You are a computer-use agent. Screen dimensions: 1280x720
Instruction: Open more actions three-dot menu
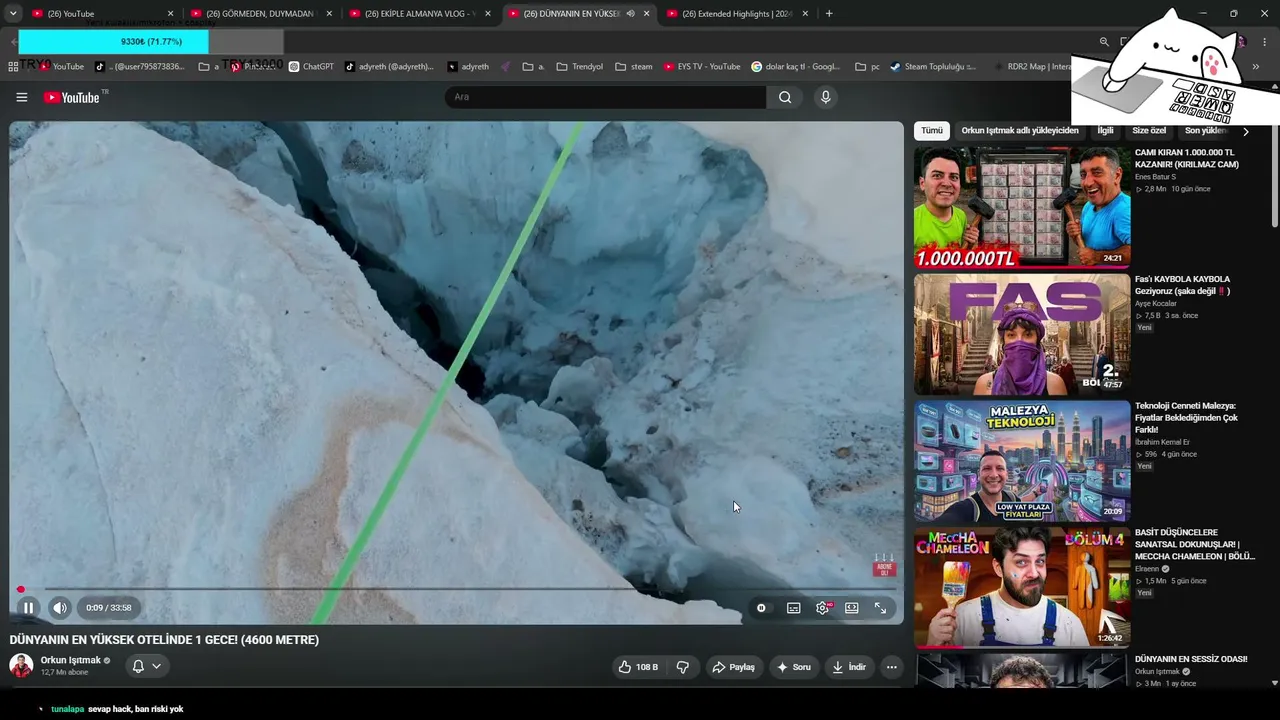(x=892, y=667)
